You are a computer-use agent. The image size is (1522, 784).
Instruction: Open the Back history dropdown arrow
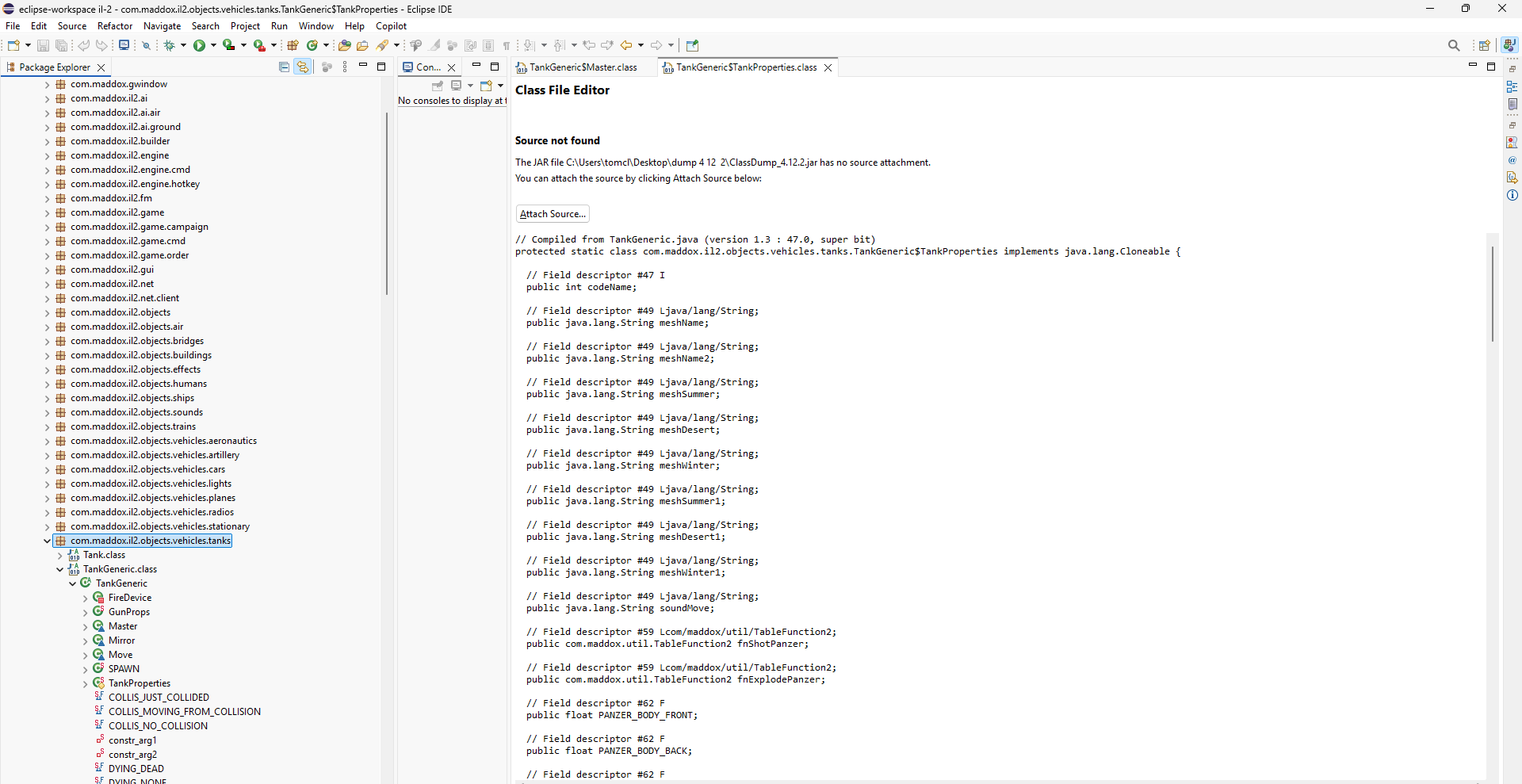click(641, 45)
